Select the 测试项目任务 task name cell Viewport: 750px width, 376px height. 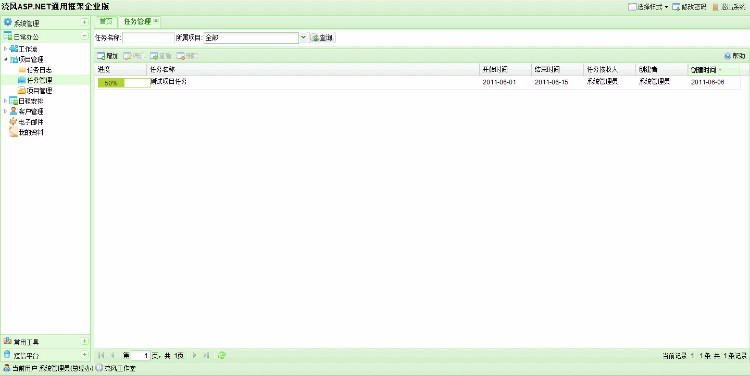168,82
